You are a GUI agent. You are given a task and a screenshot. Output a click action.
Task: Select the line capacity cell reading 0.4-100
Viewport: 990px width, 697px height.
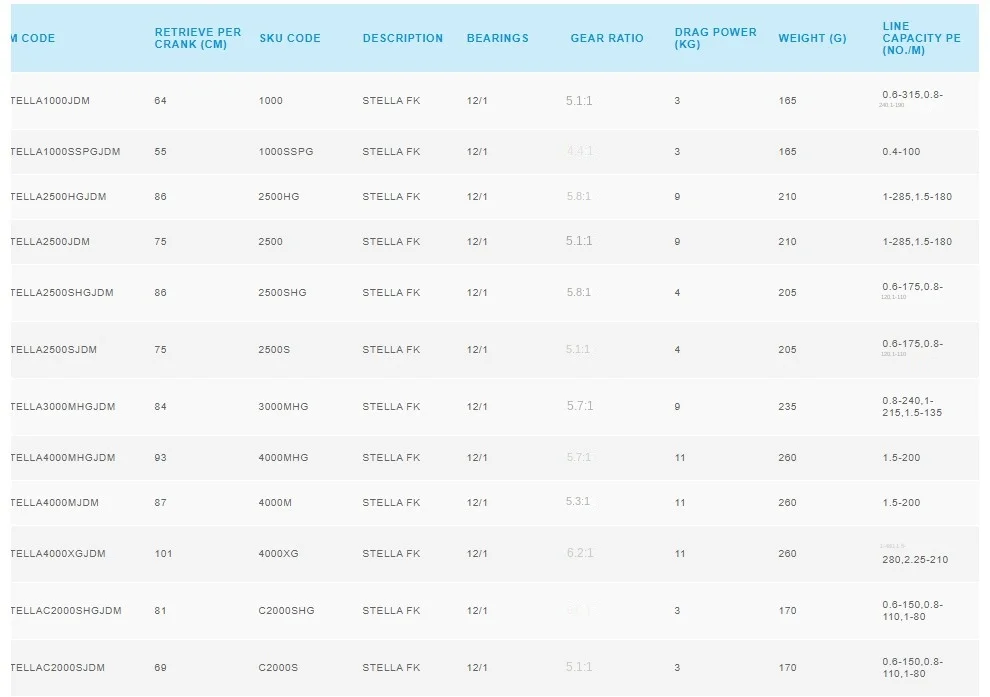pyautogui.click(x=901, y=152)
